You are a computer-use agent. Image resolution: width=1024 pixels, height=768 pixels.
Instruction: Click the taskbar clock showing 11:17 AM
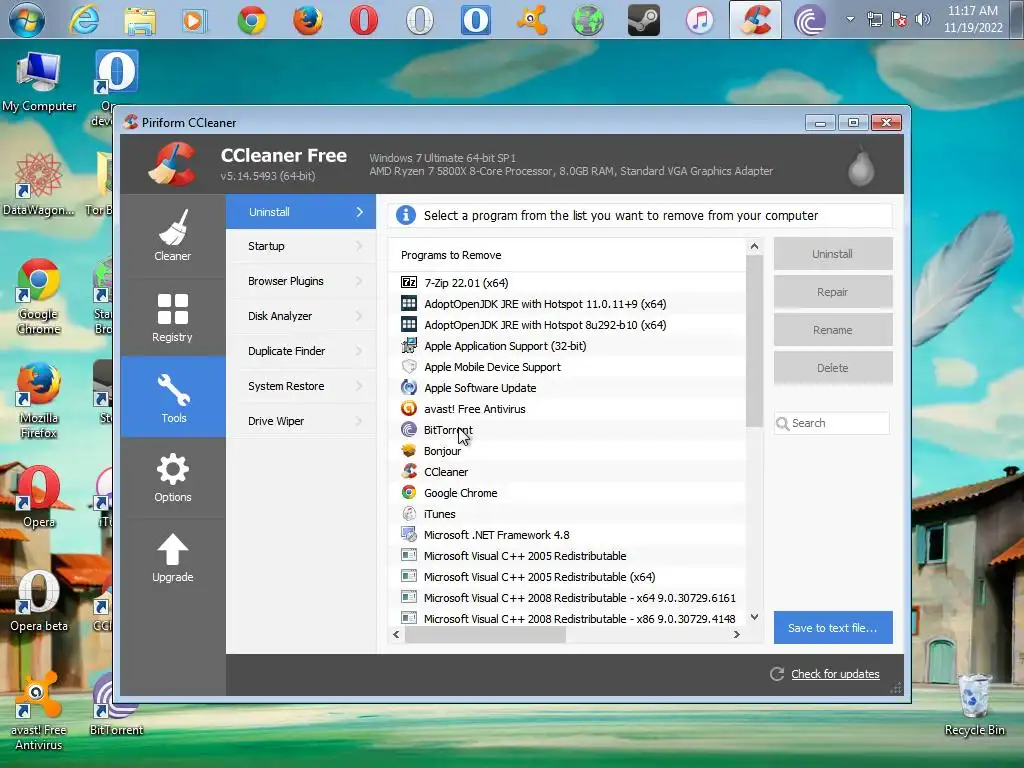point(973,20)
